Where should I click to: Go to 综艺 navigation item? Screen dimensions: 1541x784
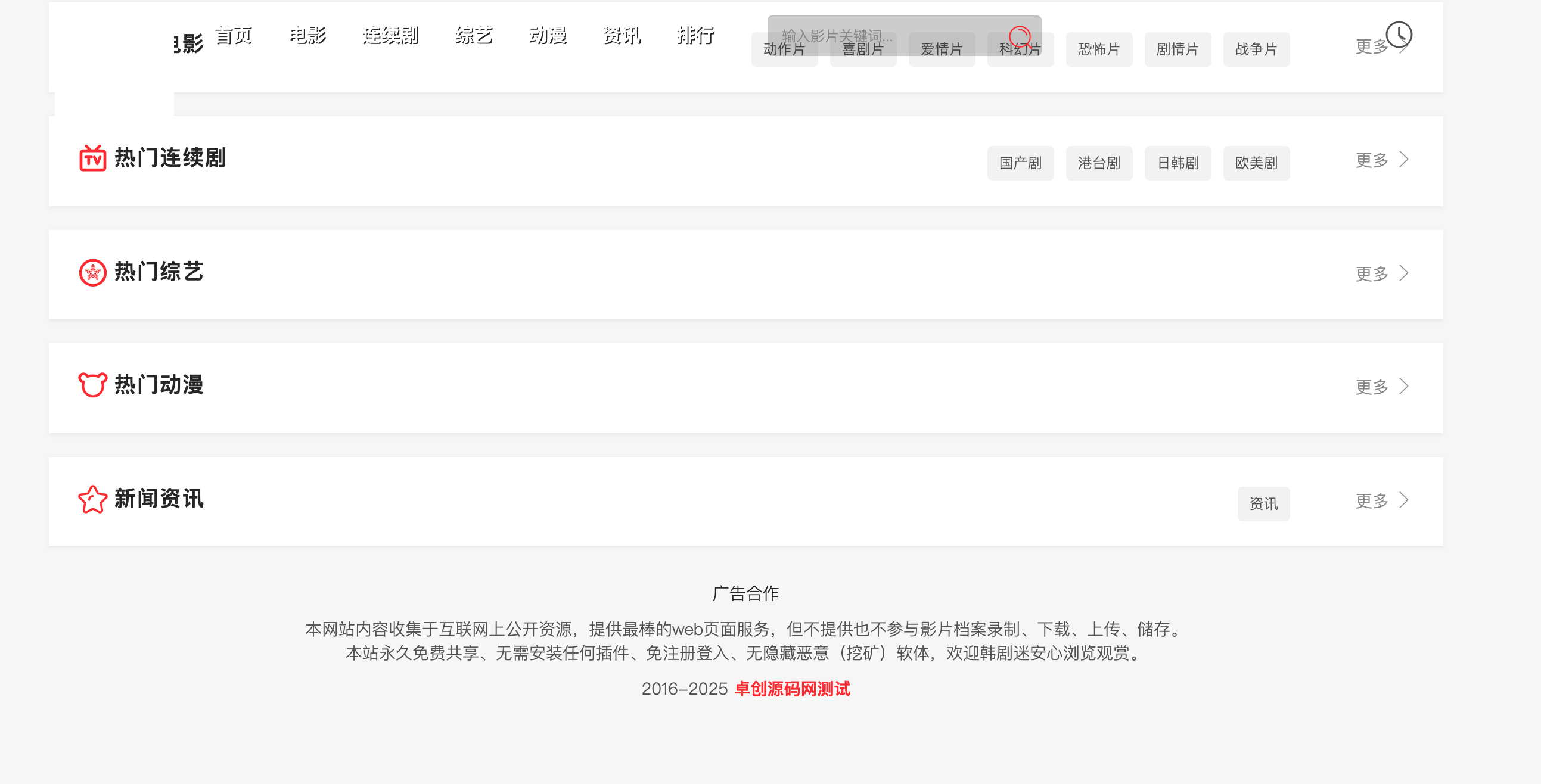(x=474, y=35)
